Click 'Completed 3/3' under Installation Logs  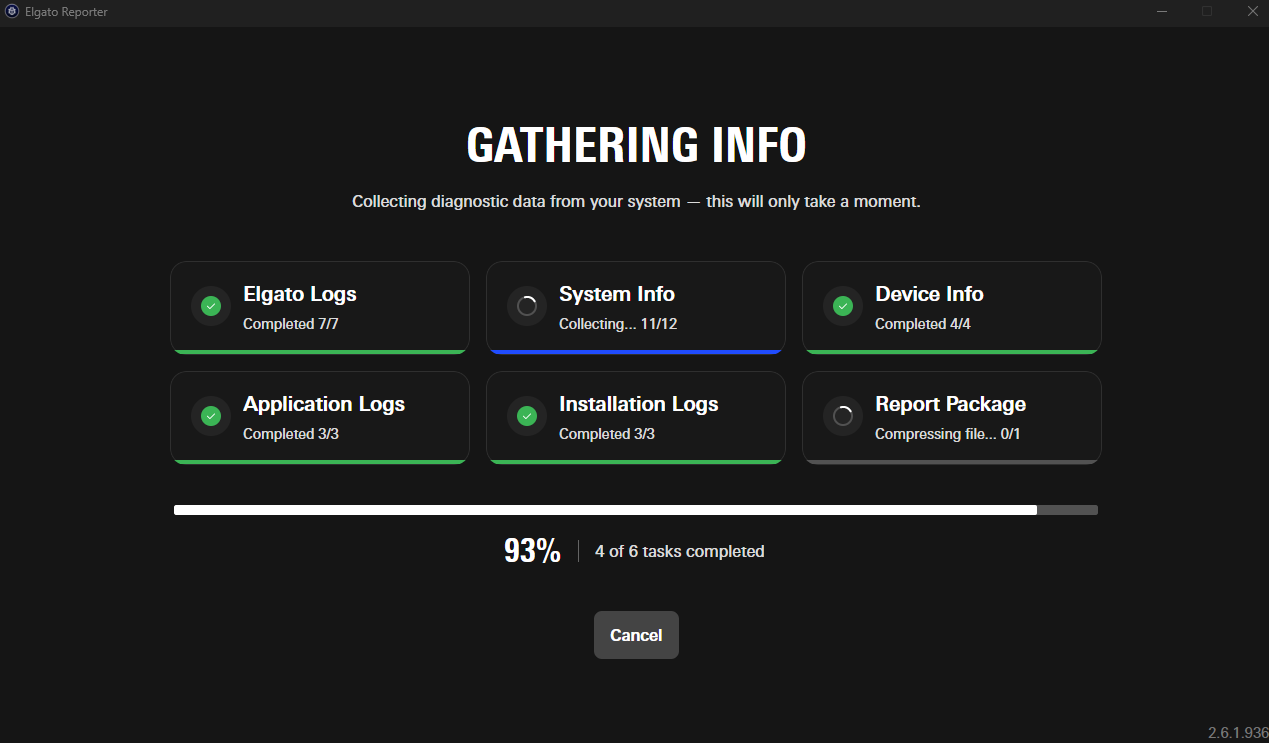click(x=607, y=434)
